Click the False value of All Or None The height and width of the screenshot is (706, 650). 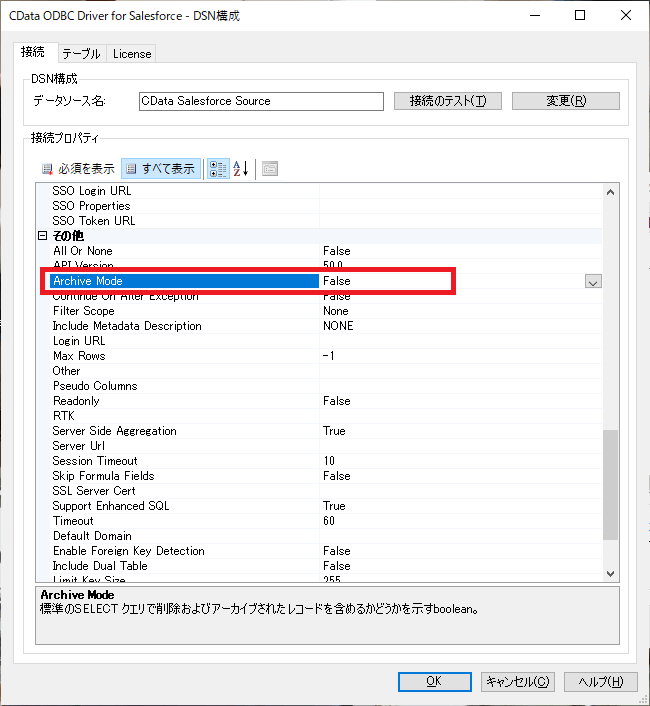337,251
